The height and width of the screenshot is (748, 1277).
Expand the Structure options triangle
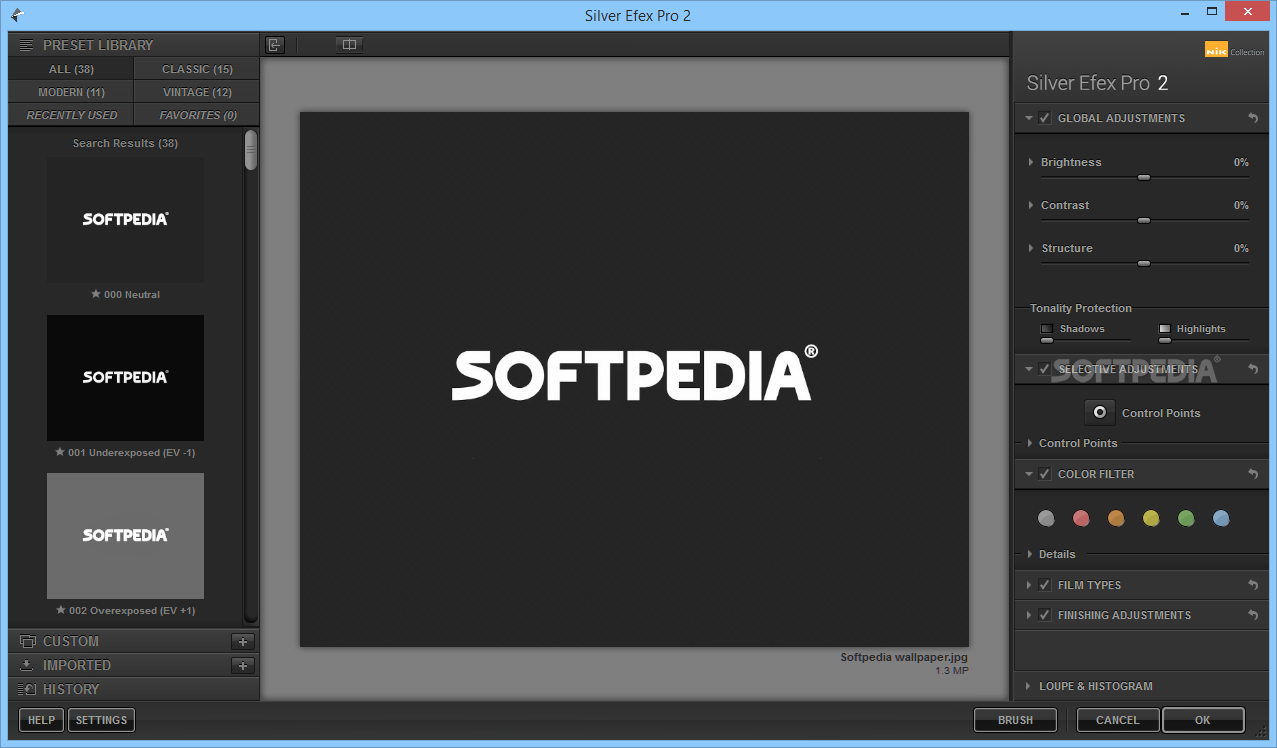tap(1031, 248)
